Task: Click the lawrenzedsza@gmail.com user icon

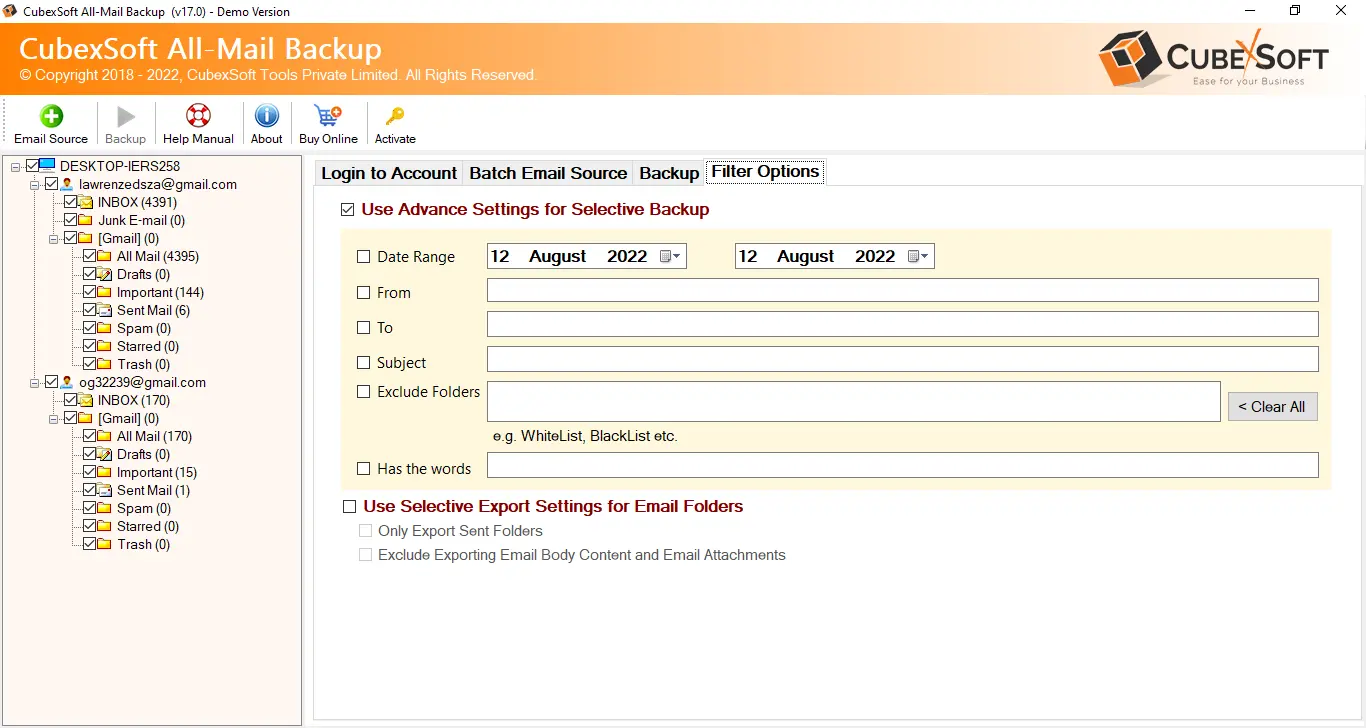Action: coord(67,184)
